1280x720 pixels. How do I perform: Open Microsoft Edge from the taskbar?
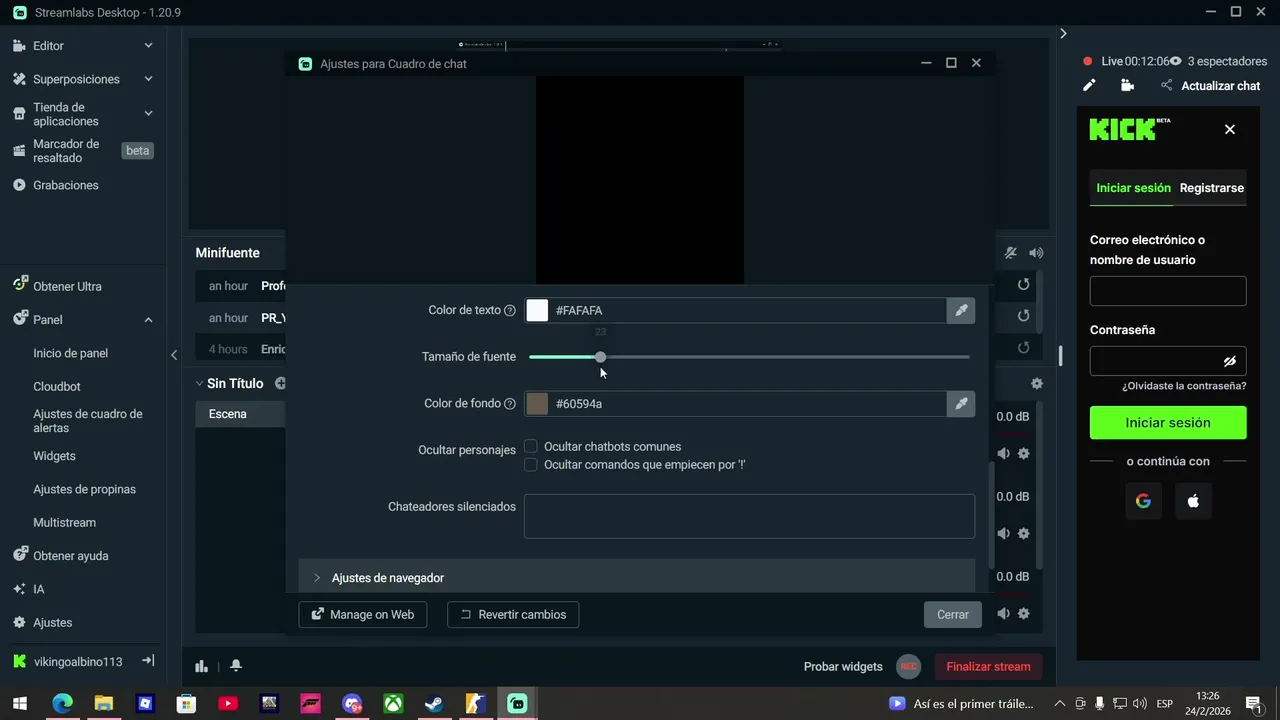(x=62, y=704)
